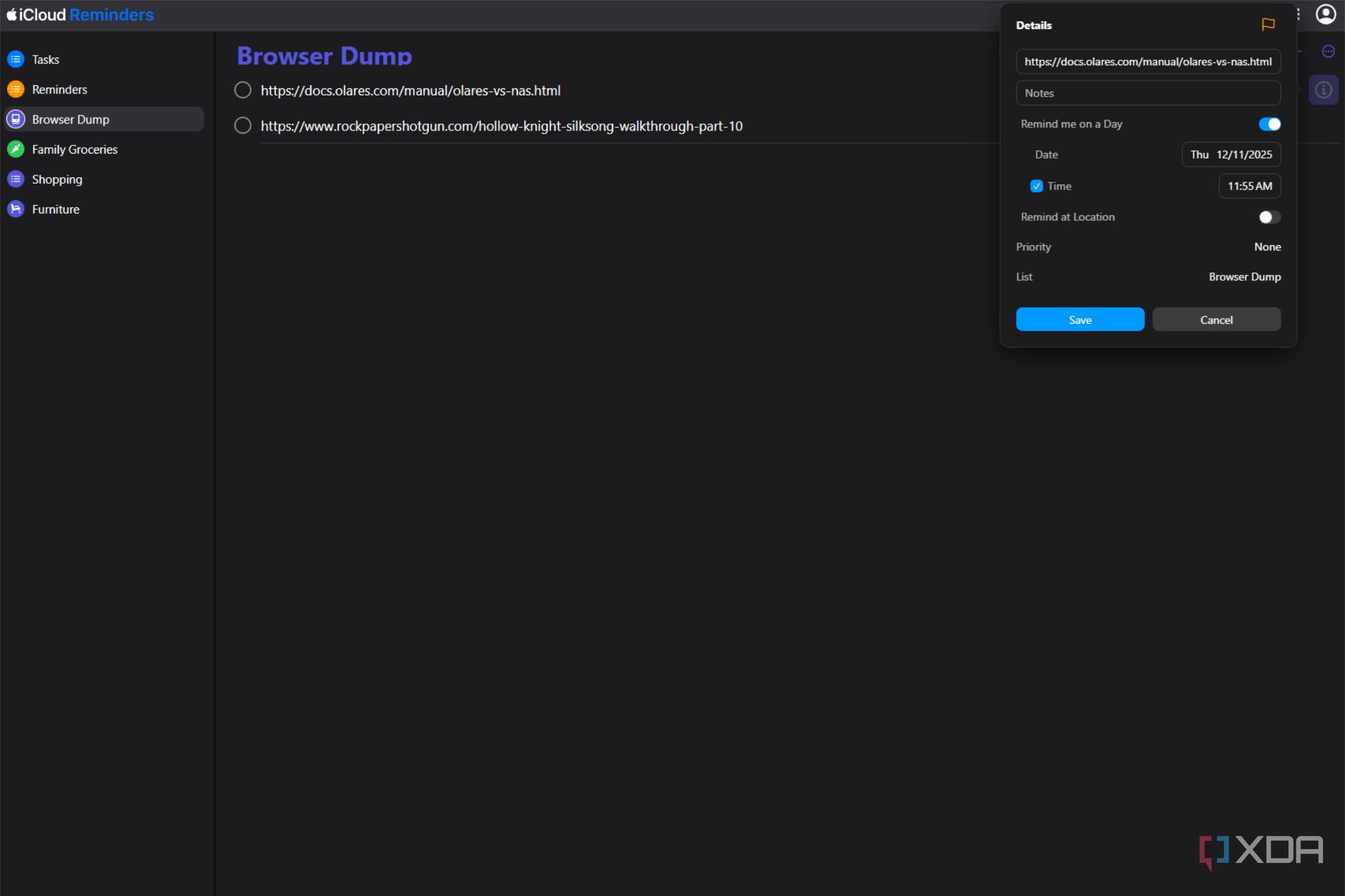Complete the rockpapershotgun reminder circle

(243, 125)
